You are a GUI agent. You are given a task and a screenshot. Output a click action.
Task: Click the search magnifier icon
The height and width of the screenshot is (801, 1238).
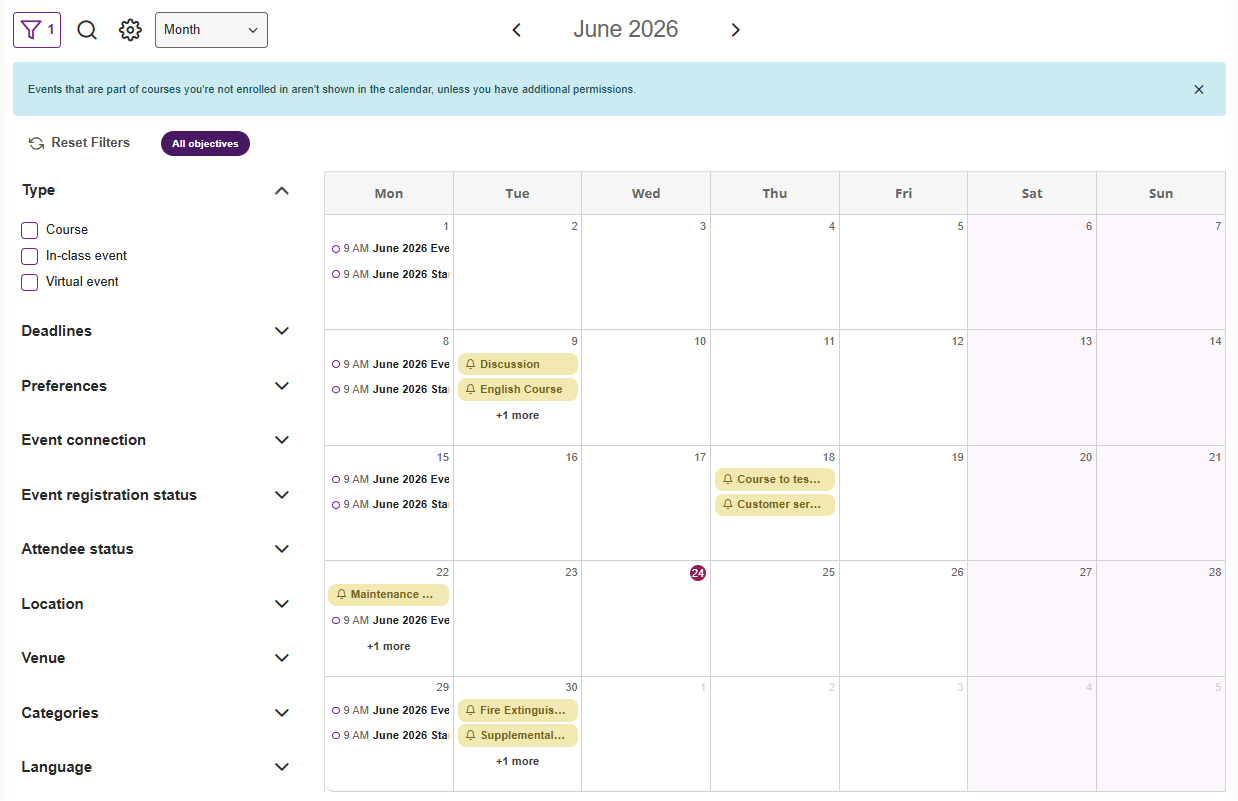tap(87, 30)
